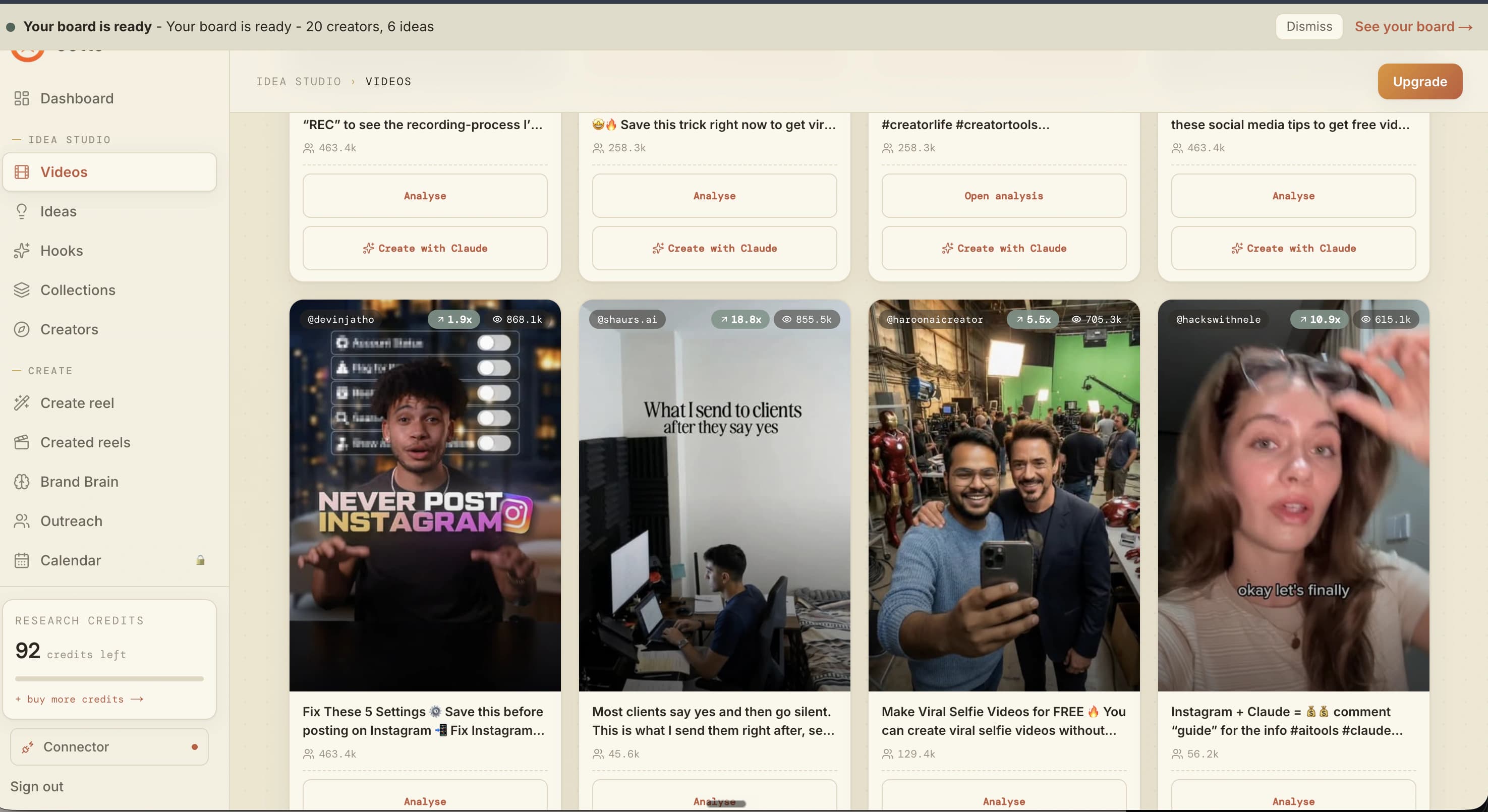Click Open analysis on #creatorlife card
Image resolution: width=1488 pixels, height=812 pixels.
point(1004,196)
